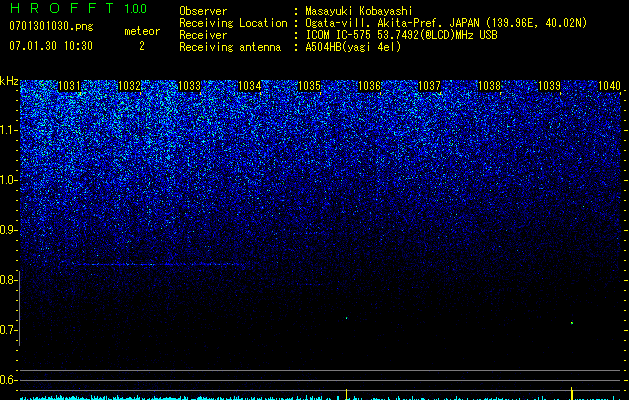Select the file name 0701301030.png
The image size is (629, 400).
coord(51,27)
